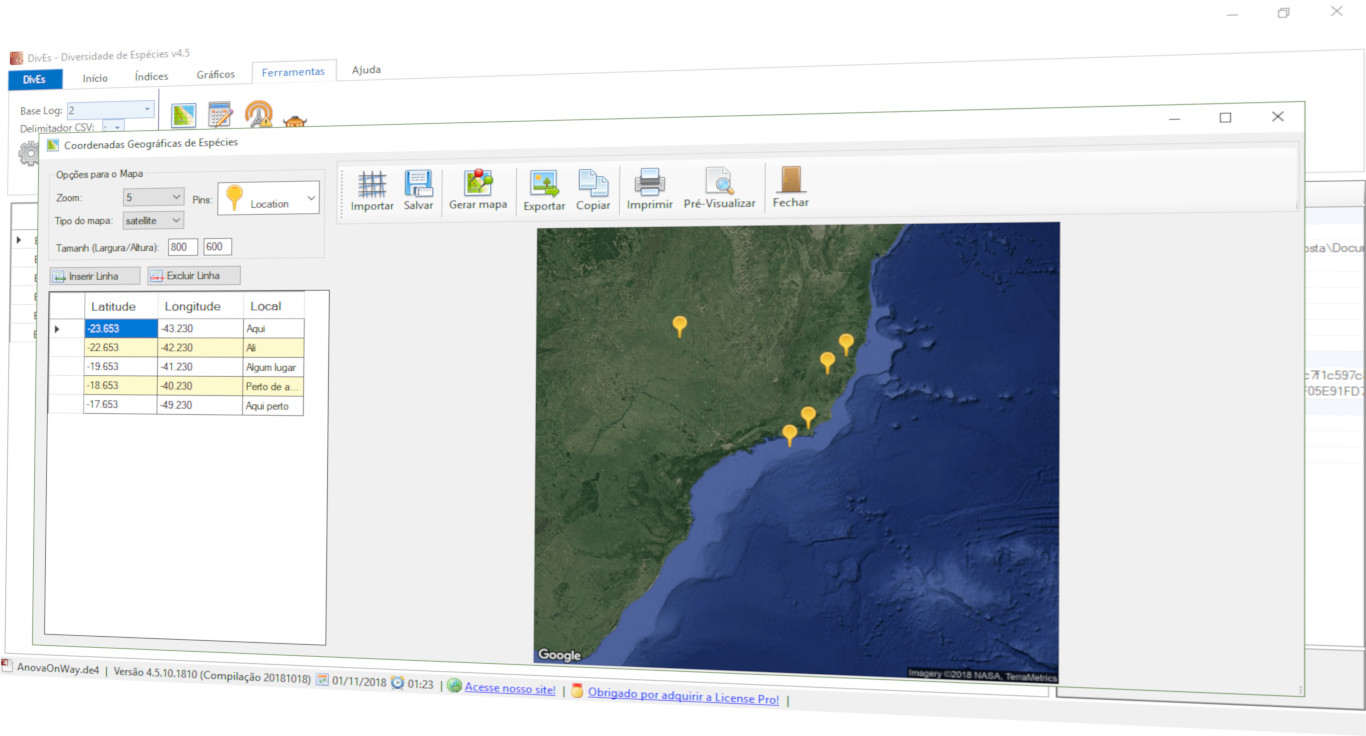
Task: Click the inland yellow map pin on the left
Action: tap(680, 326)
